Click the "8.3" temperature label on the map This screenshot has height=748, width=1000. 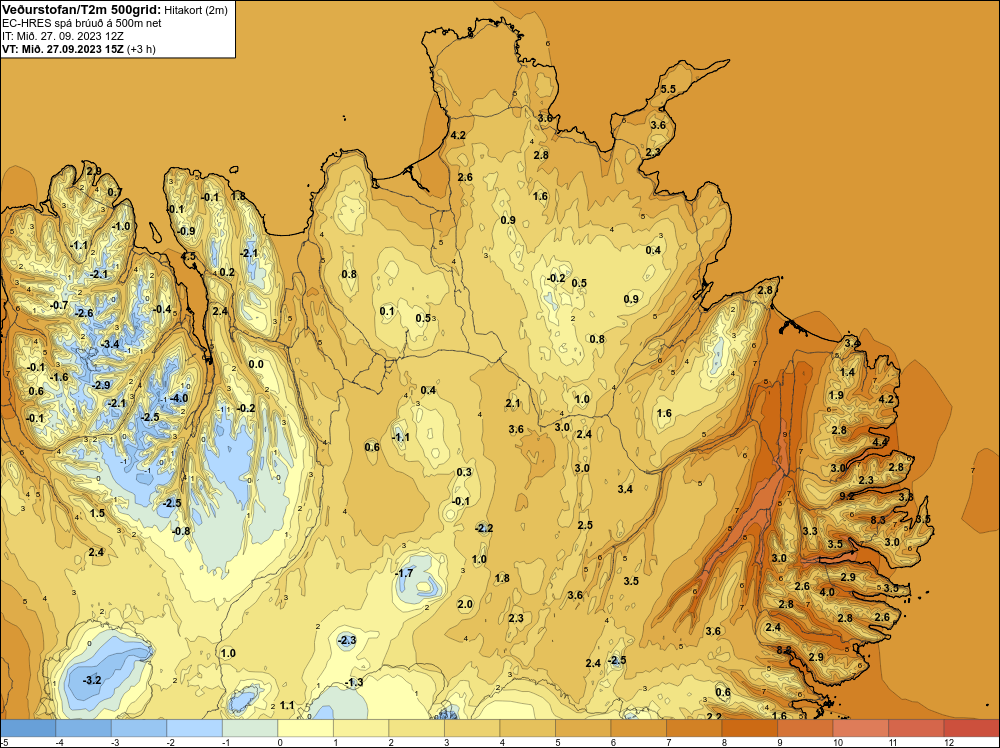pyautogui.click(x=878, y=520)
